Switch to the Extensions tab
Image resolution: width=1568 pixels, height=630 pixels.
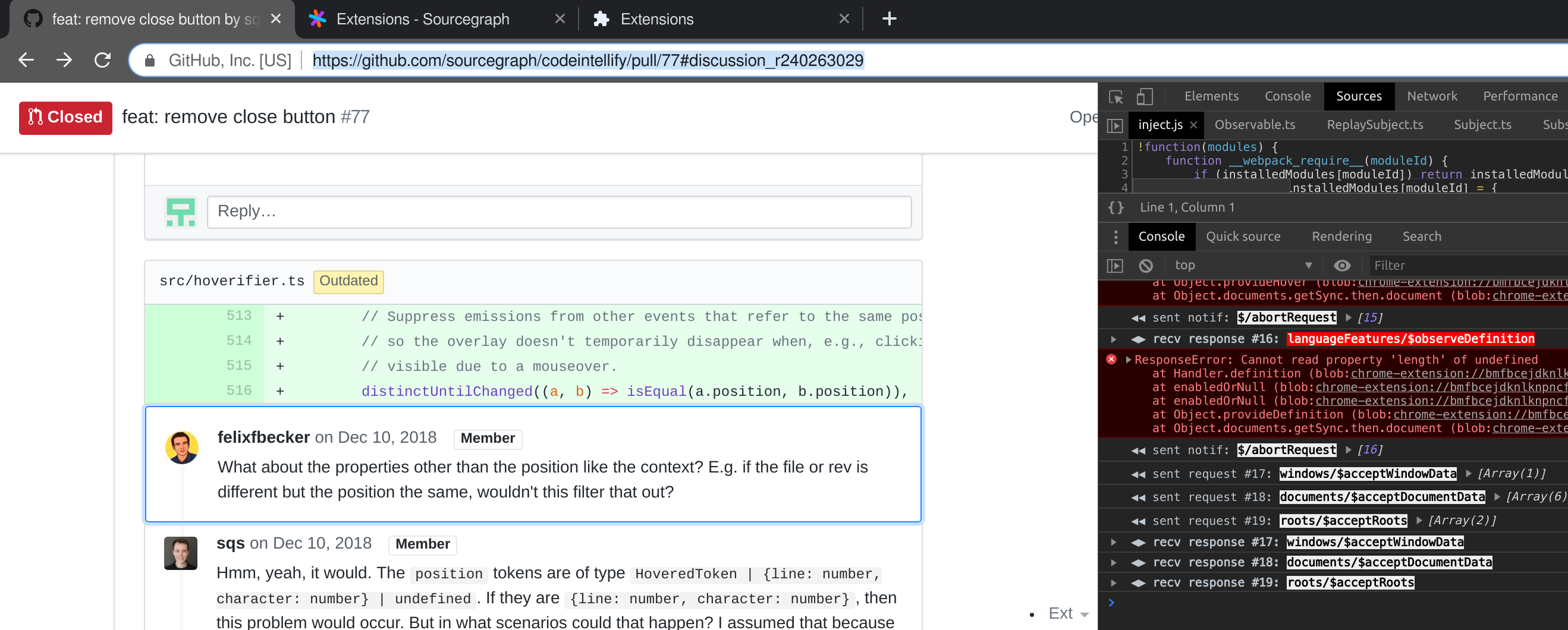[657, 19]
